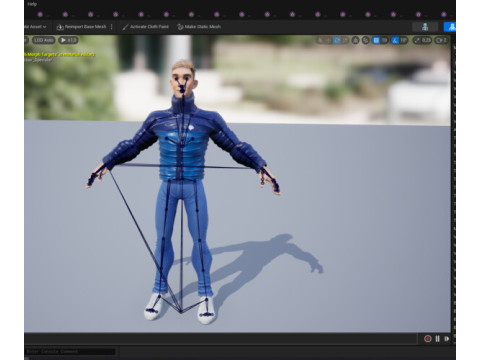The height and width of the screenshot is (360, 480).
Task: Pause the preview playback
Action: (x=437, y=339)
